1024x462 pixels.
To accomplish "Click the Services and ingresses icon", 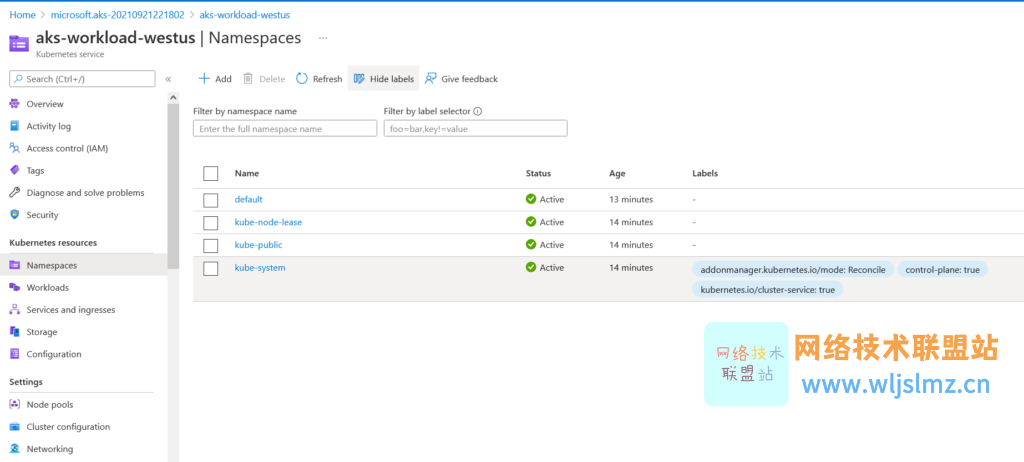I will pos(14,310).
